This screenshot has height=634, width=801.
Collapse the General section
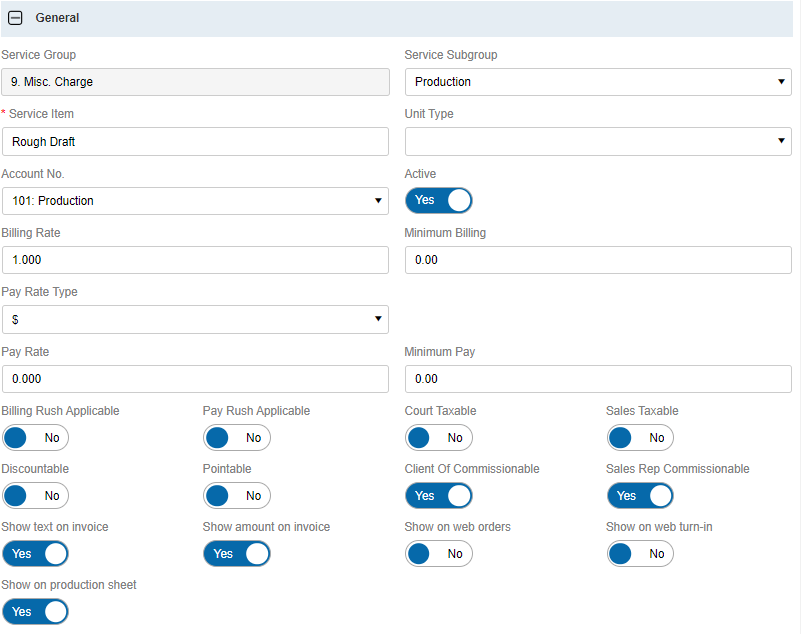[x=15, y=18]
